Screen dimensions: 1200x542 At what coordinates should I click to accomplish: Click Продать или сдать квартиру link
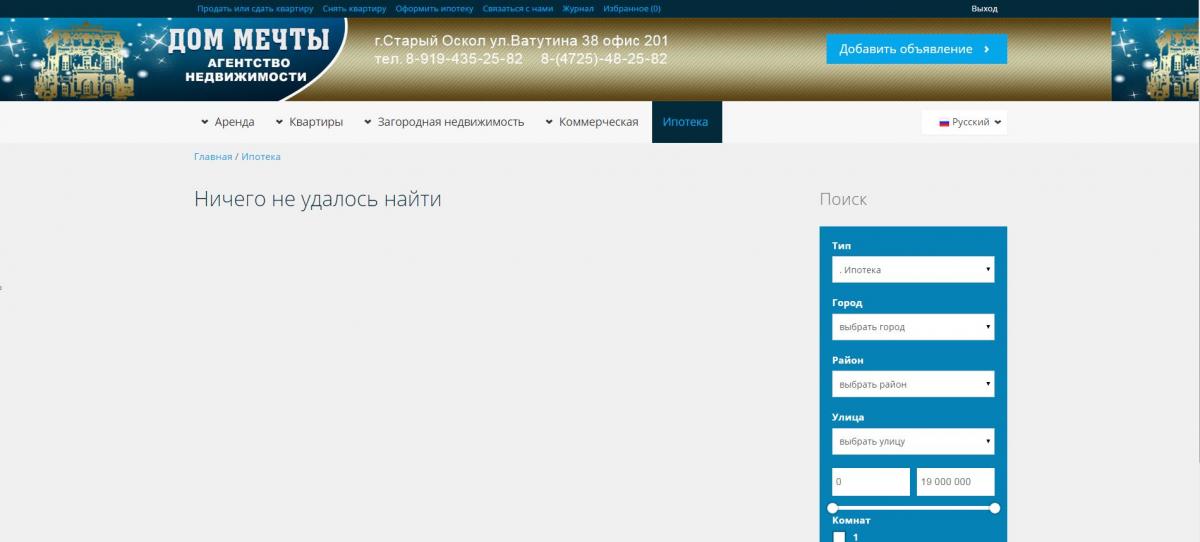pyautogui.click(x=255, y=8)
